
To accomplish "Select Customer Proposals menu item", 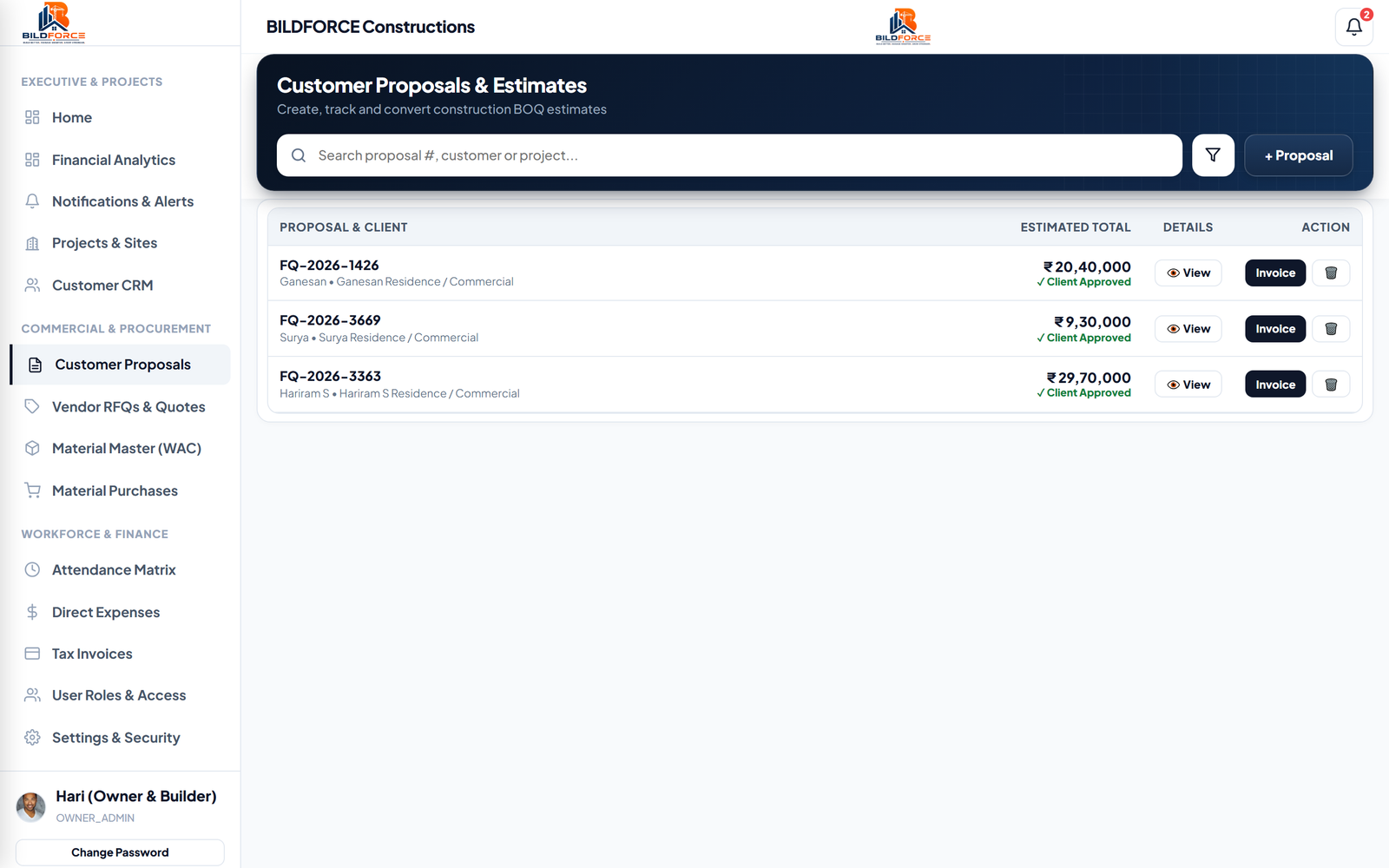I will 120,365.
